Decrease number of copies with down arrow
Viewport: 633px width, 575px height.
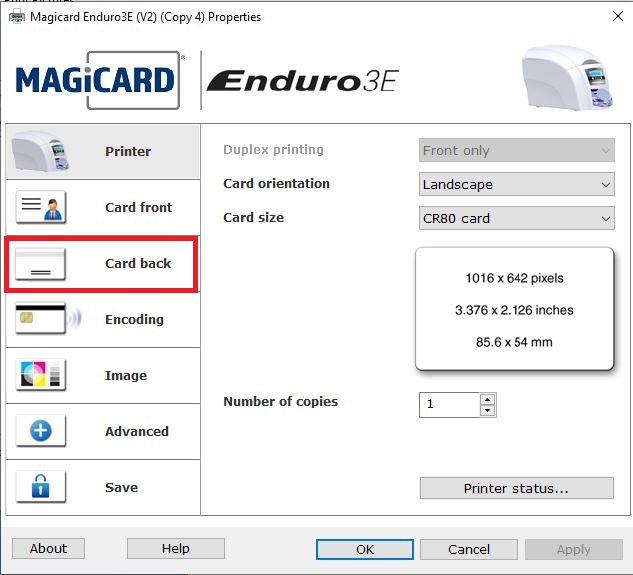pos(488,410)
